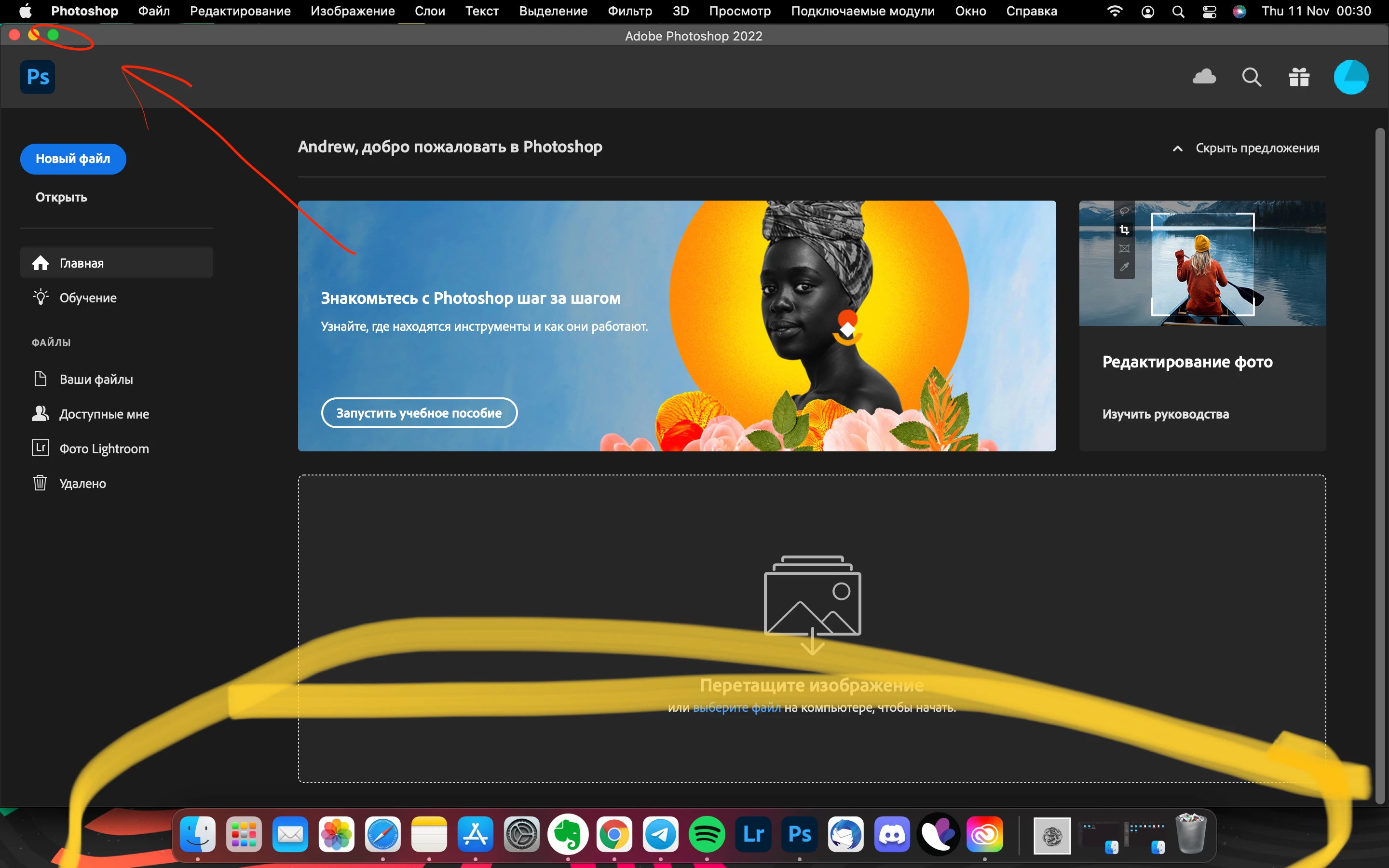
Task: Click the Новый файл button
Action: pyautogui.click(x=73, y=159)
